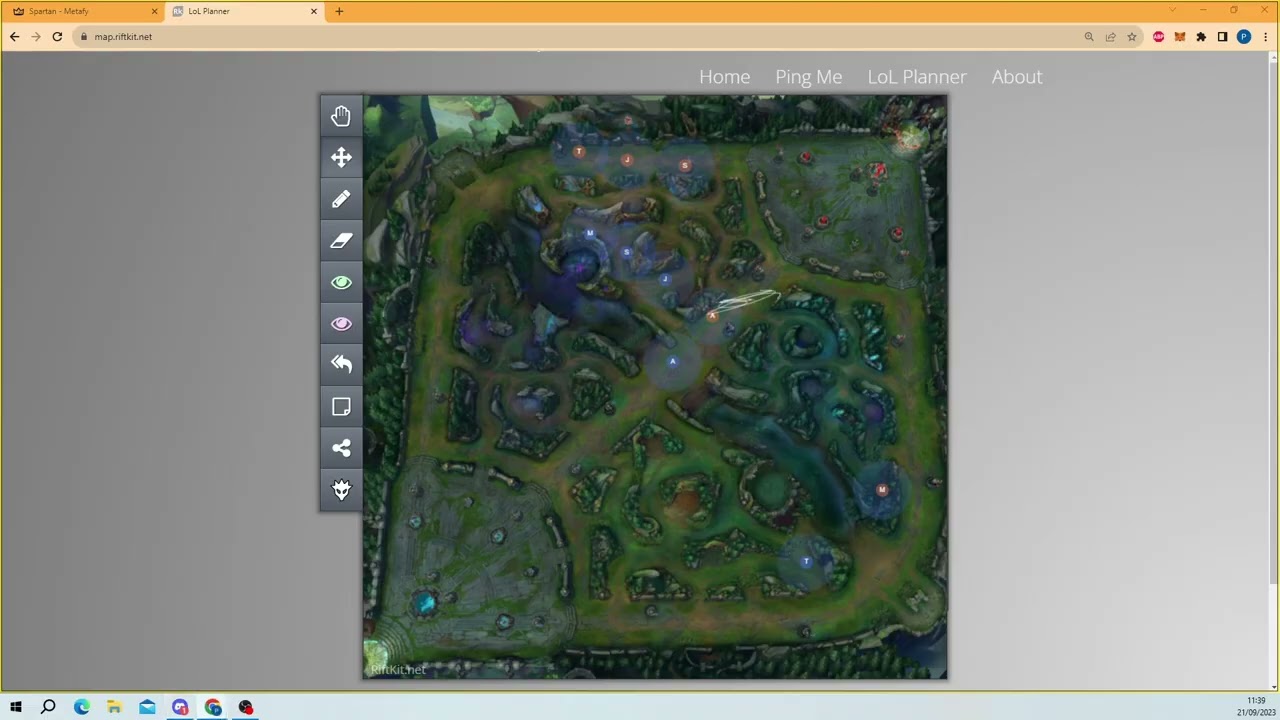Image resolution: width=1280 pixels, height=720 pixels.
Task: Toggle the browser side panel
Action: click(x=1222, y=37)
